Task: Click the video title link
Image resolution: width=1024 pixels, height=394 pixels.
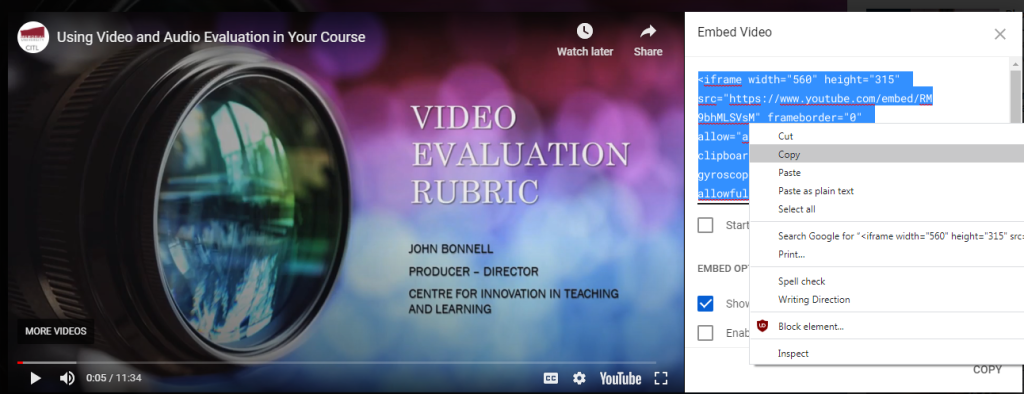Action: 211,37
